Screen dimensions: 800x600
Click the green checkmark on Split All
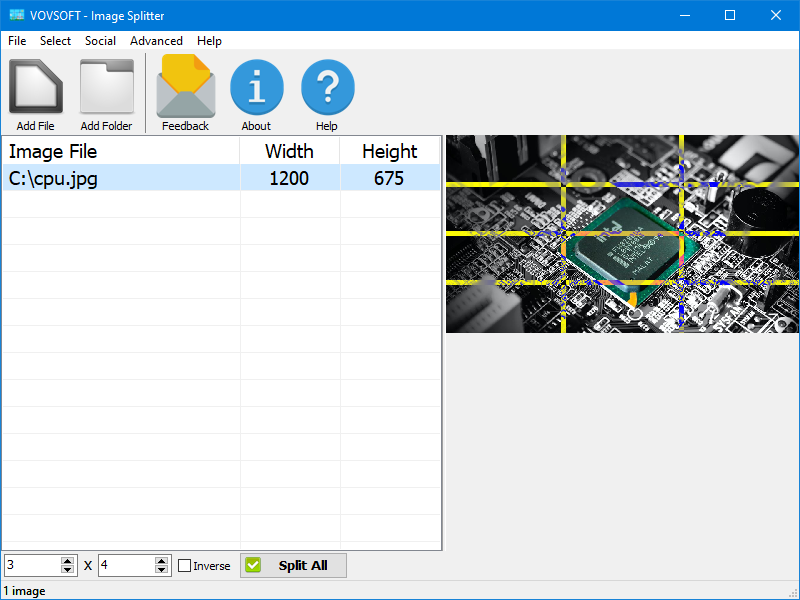click(254, 565)
